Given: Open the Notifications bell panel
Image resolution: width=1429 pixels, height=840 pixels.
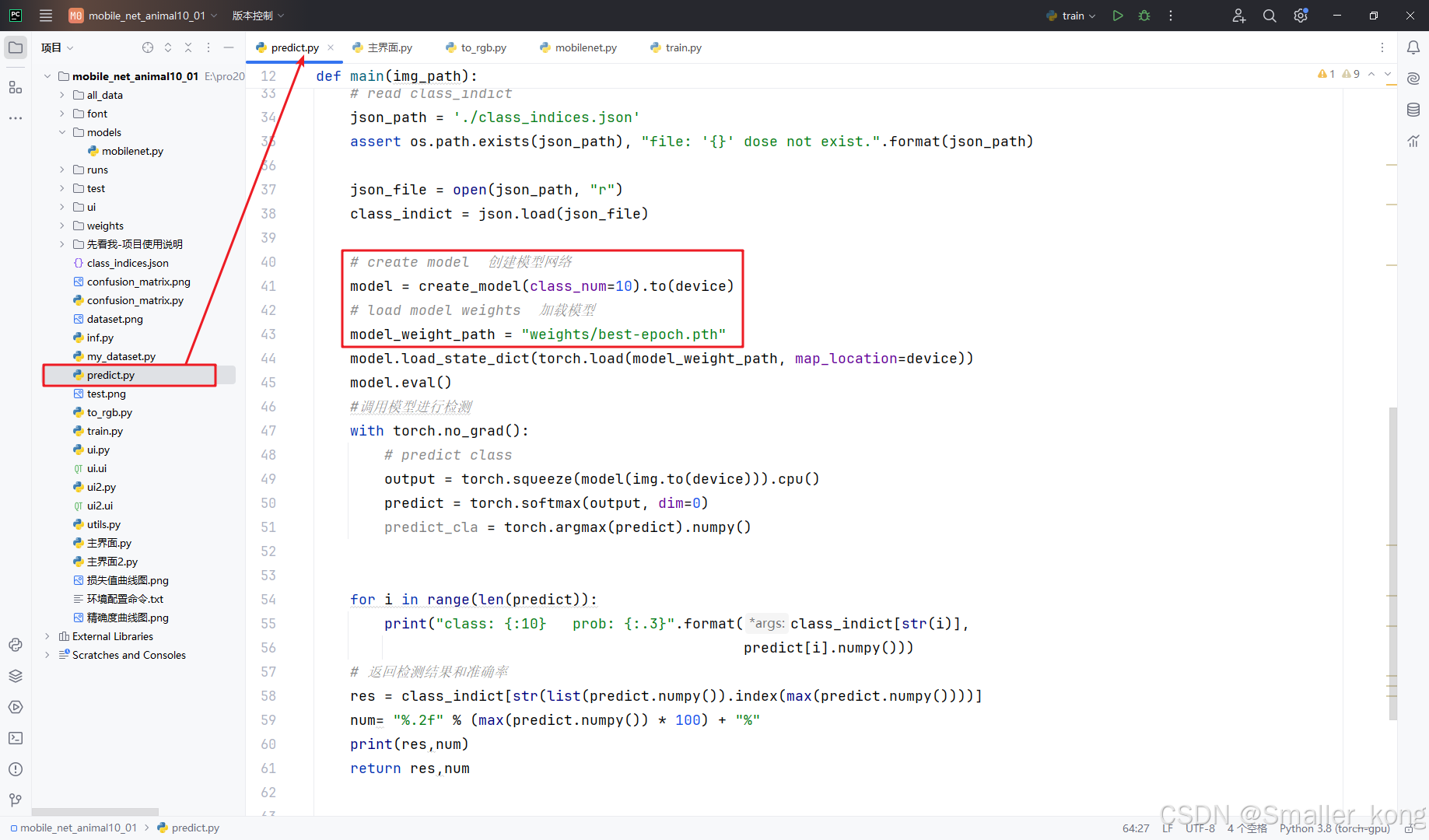Looking at the screenshot, I should [1413, 47].
